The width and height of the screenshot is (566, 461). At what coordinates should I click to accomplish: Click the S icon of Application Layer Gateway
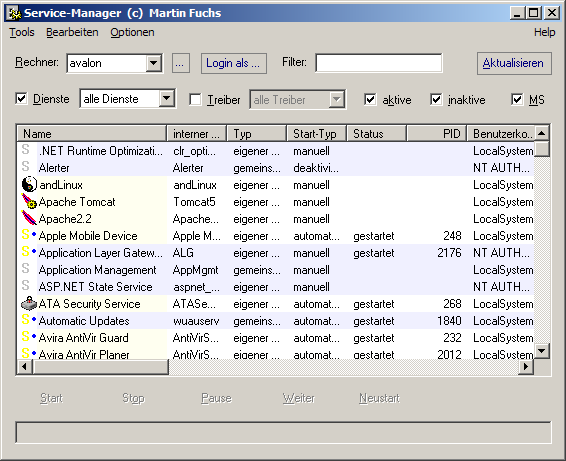[x=25, y=252]
